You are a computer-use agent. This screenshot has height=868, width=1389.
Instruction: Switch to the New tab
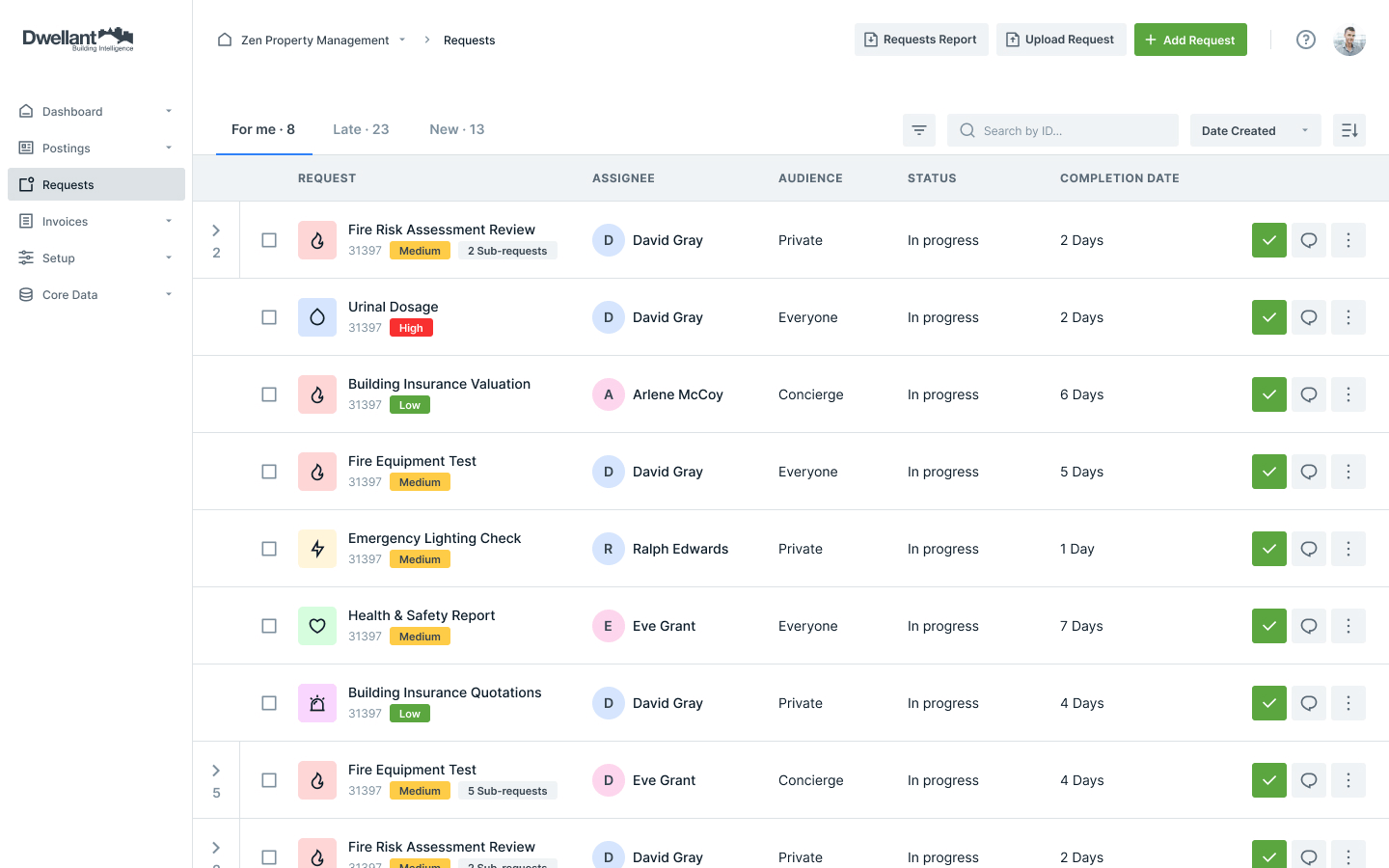456,128
